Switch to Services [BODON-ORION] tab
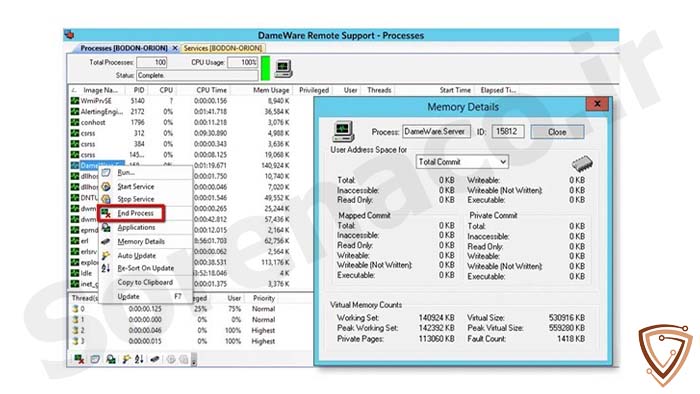Viewport: 700px width, 394px height. (x=223, y=48)
